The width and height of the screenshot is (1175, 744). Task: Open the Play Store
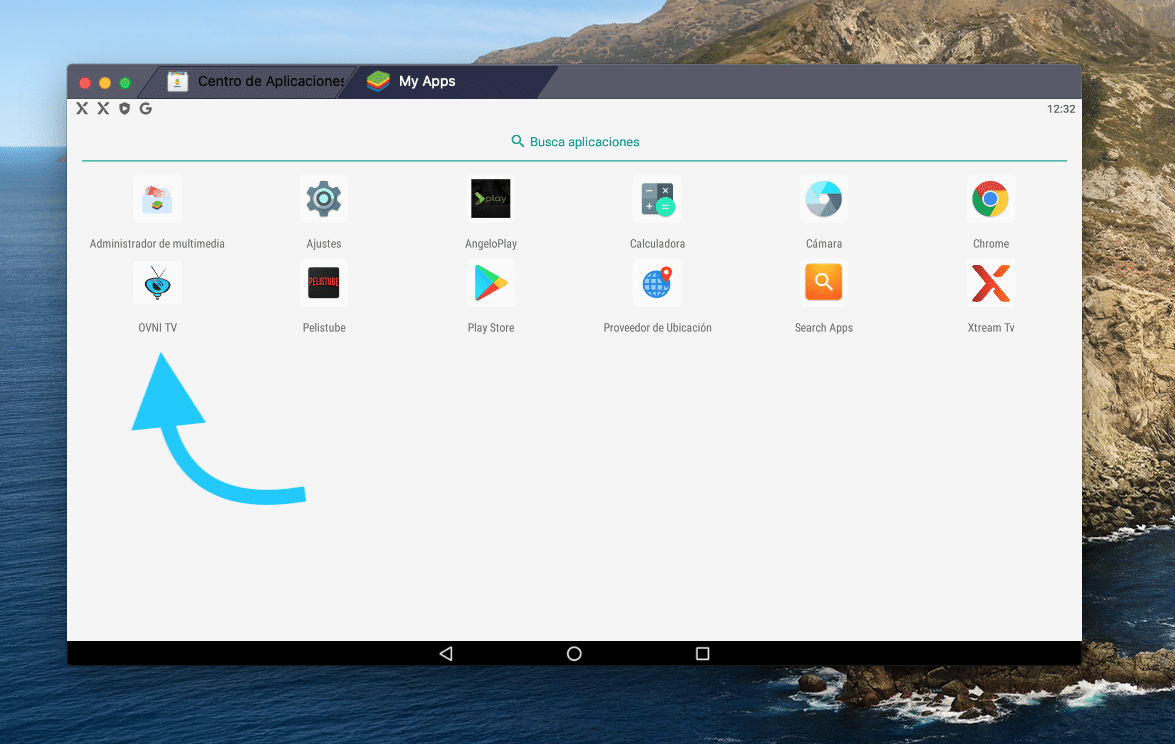coord(490,282)
